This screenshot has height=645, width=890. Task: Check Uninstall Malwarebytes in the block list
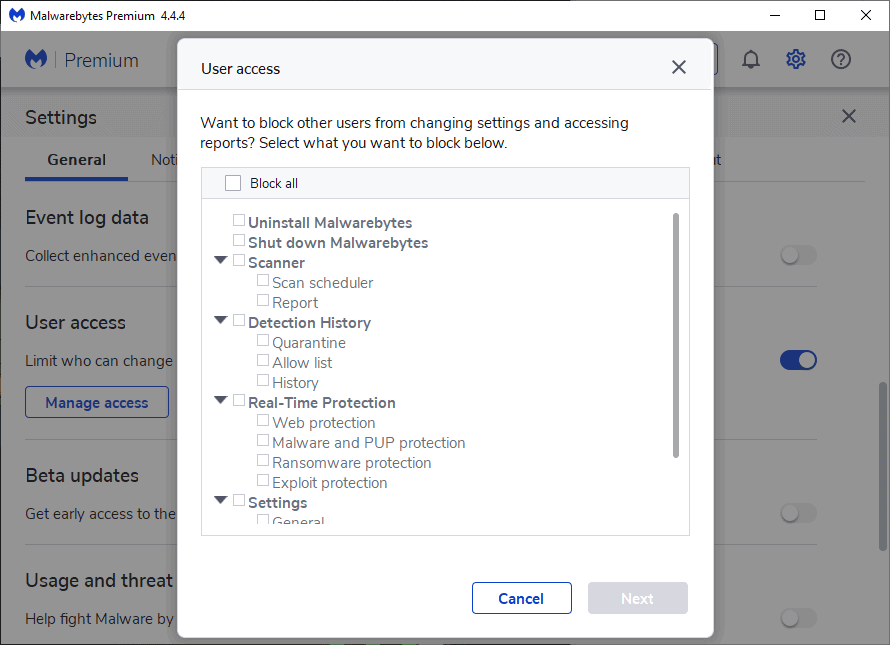[x=238, y=219]
